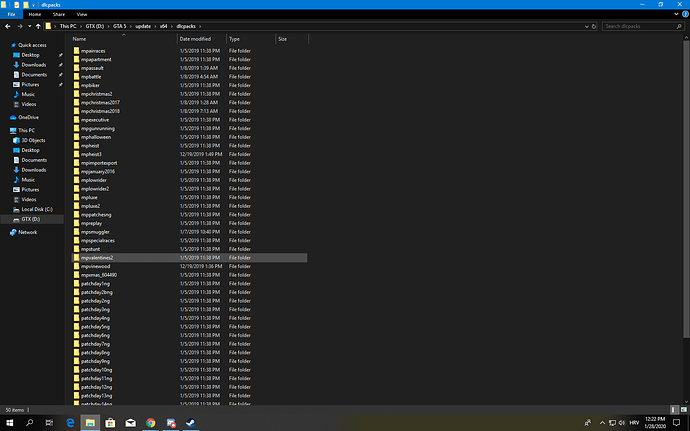Open Steam from the taskbar

click(191, 423)
